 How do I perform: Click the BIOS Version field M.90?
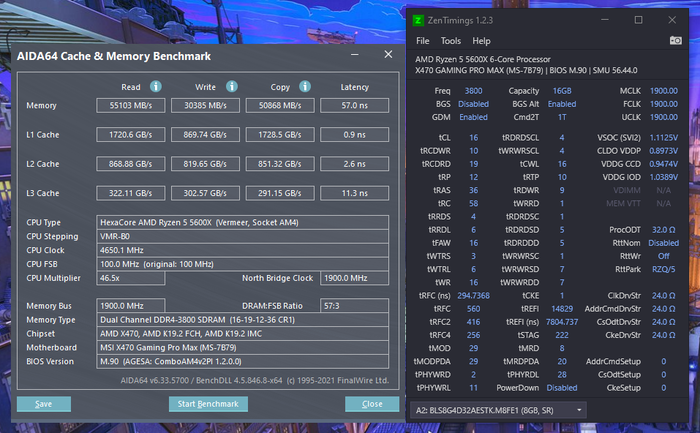coord(242,361)
